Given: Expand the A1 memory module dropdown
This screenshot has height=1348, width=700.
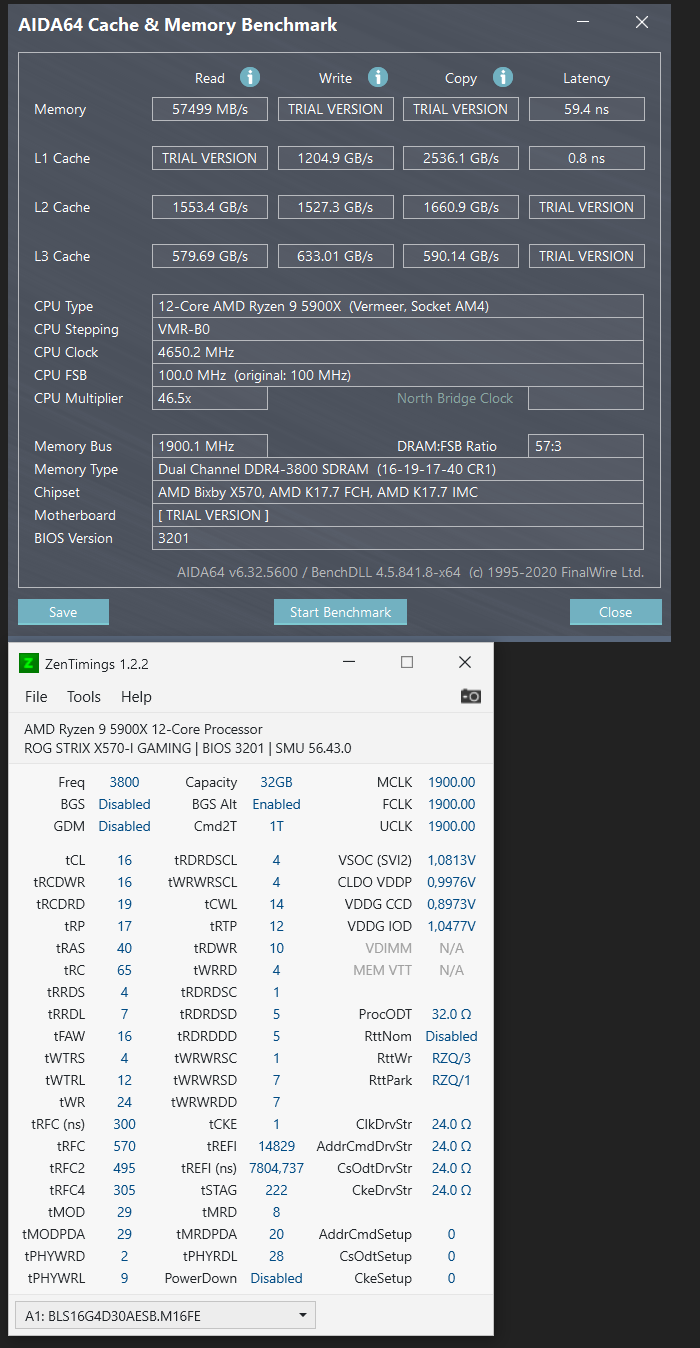Looking at the screenshot, I should pos(165,1316).
